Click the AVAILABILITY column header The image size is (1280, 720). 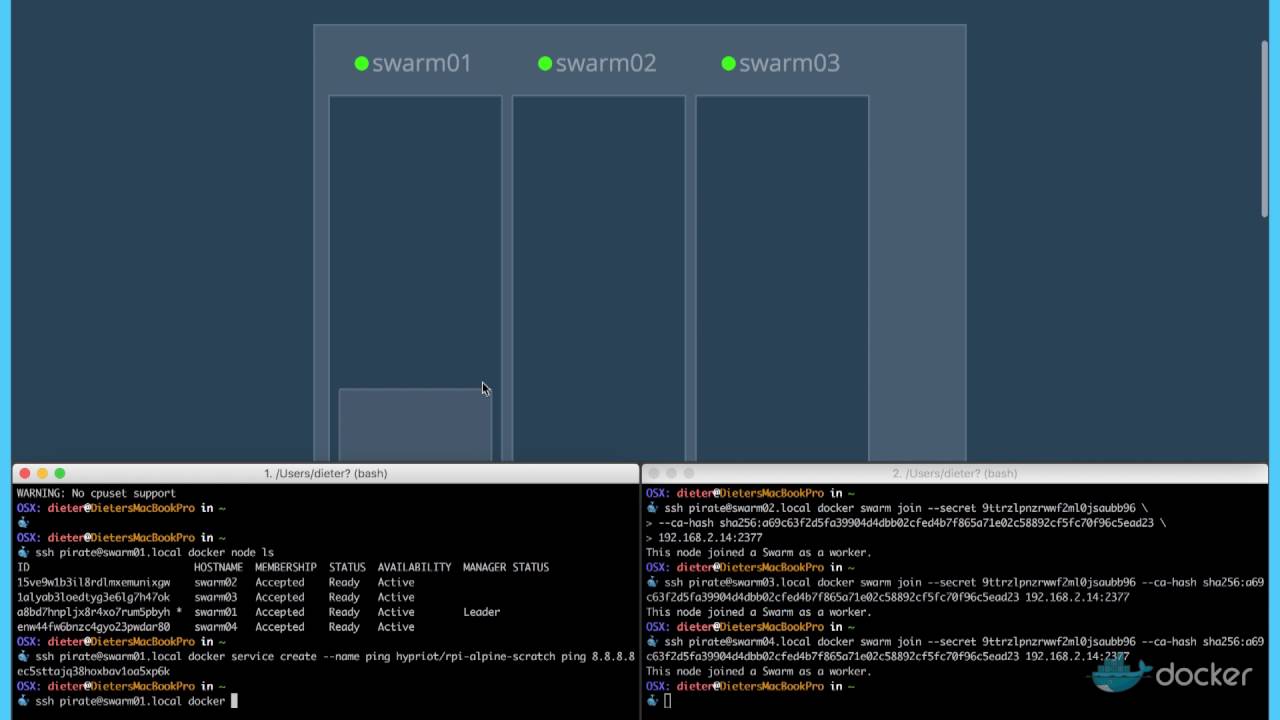pos(414,567)
